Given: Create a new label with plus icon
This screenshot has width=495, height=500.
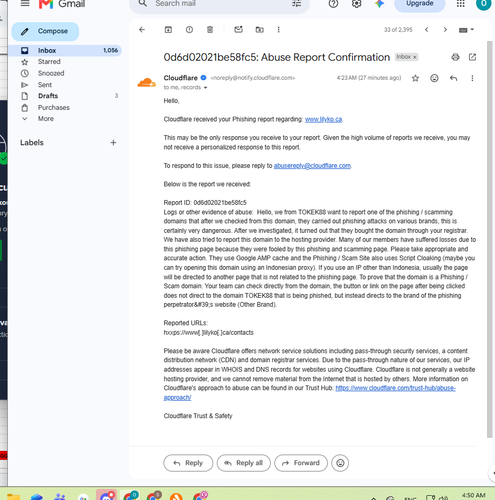Looking at the screenshot, I should click(x=113, y=143).
